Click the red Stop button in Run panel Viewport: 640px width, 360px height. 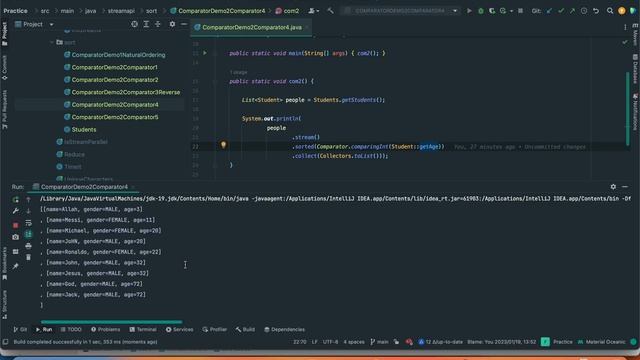pos(16,225)
